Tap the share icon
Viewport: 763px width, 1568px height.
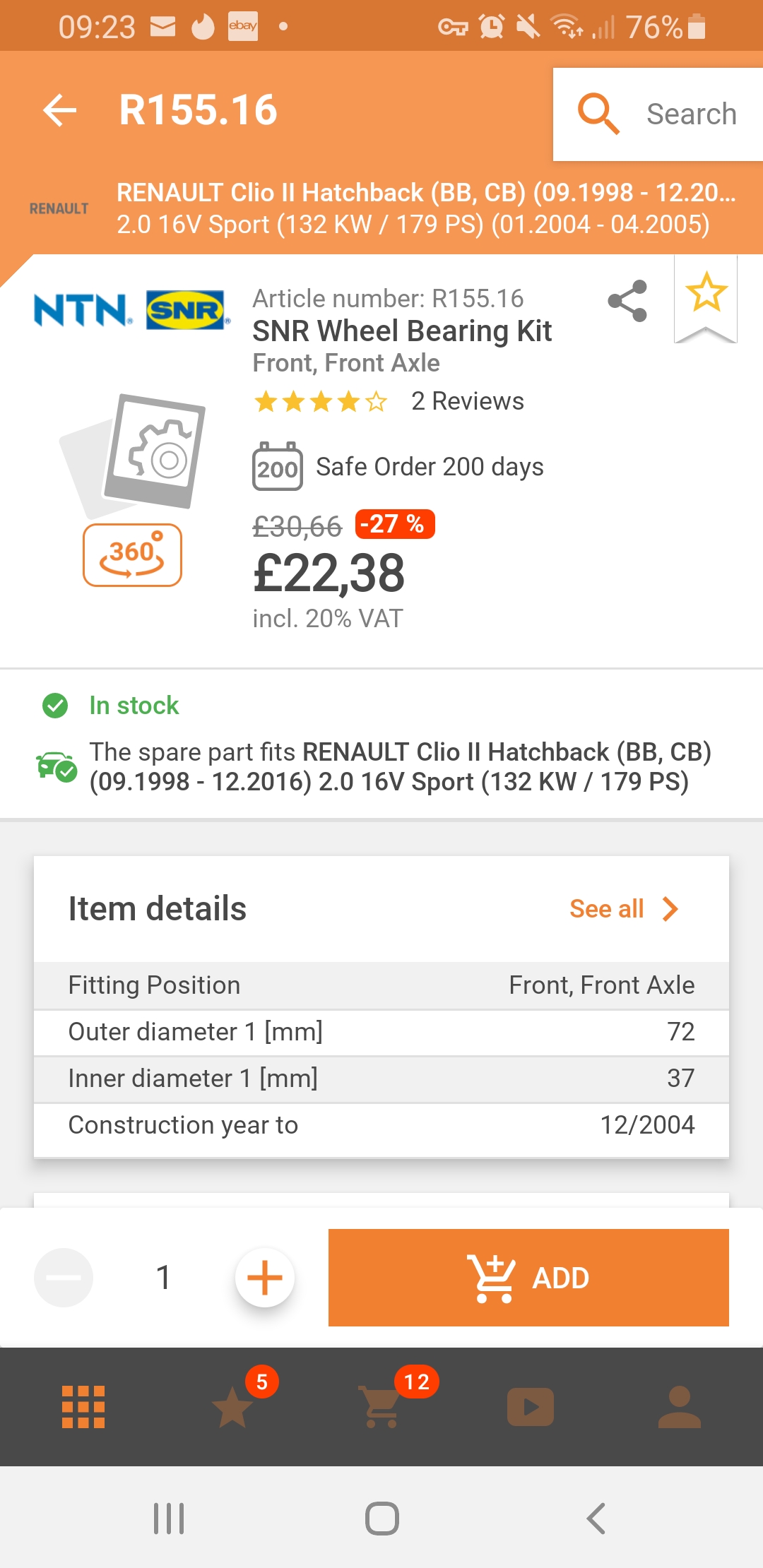coord(627,301)
